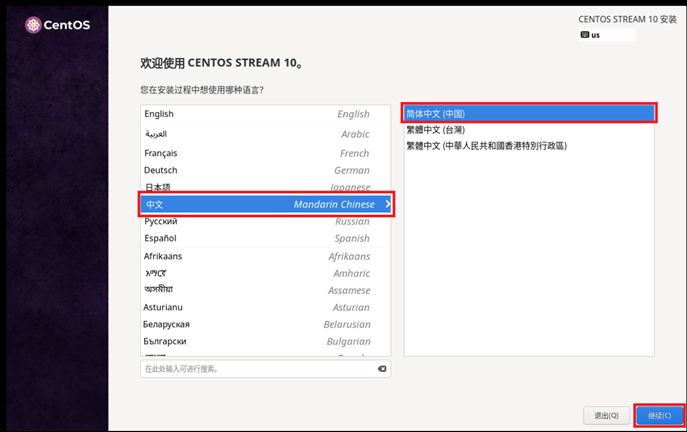Choose 繁體中文 Hong Kong locale
687x432 pixels.
click(x=529, y=145)
